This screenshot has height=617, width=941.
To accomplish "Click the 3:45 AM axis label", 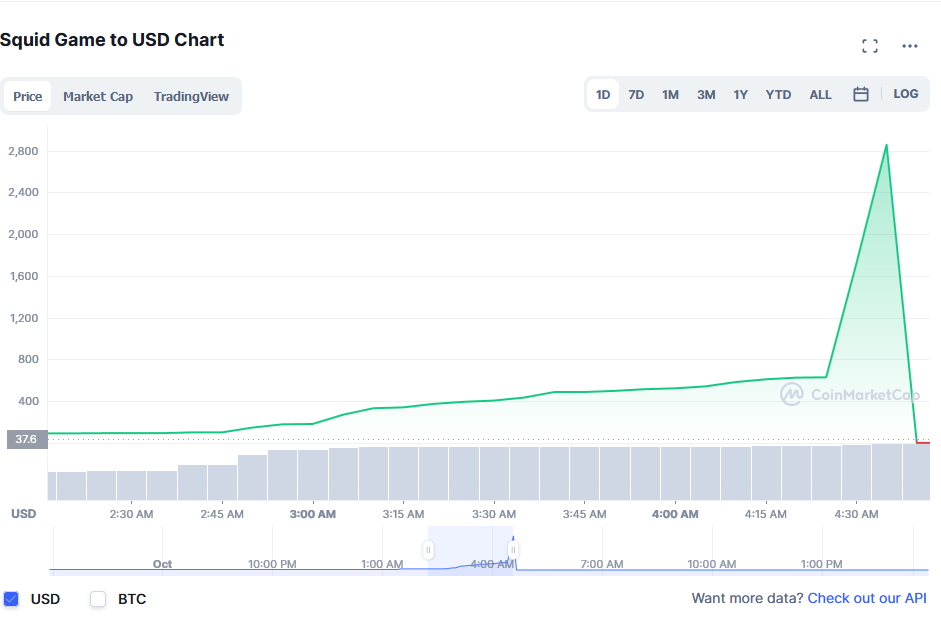I will (x=585, y=514).
